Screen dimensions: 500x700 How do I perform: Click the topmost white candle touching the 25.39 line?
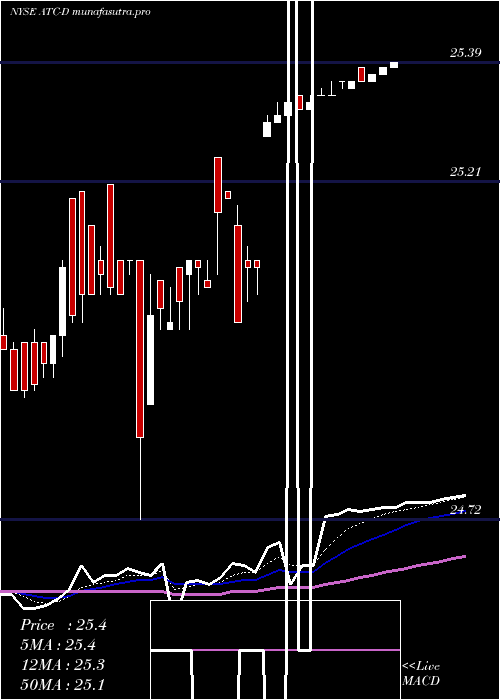click(x=394, y=65)
